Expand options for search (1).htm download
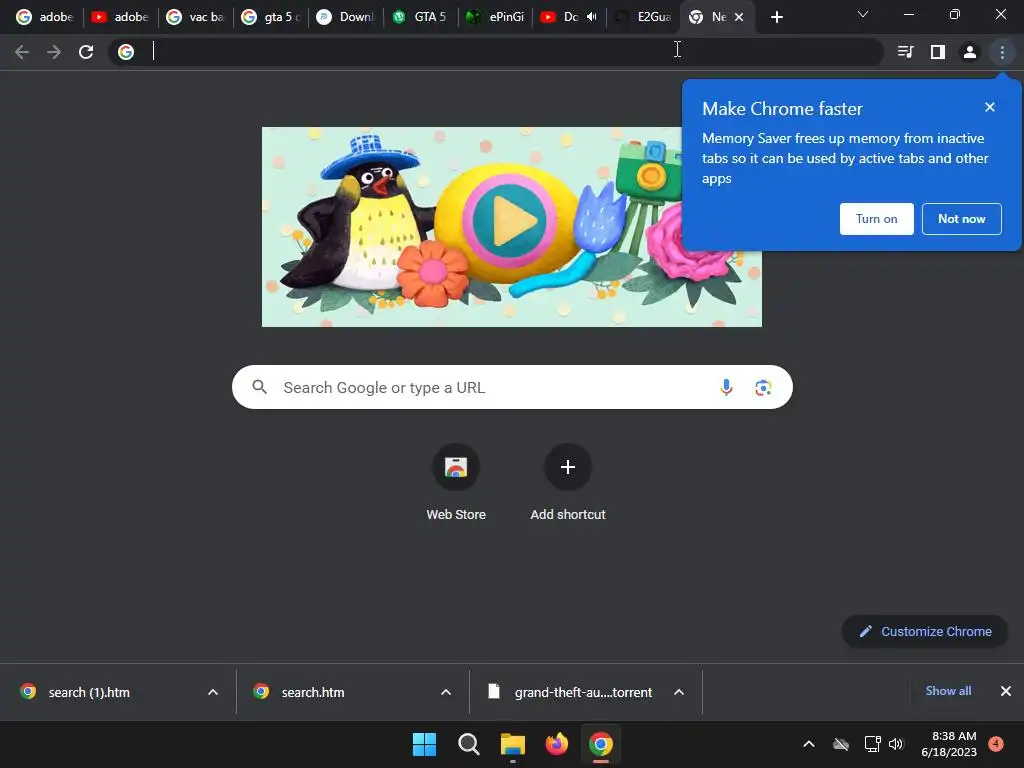Image resolution: width=1024 pixels, height=768 pixels. pyautogui.click(x=212, y=692)
